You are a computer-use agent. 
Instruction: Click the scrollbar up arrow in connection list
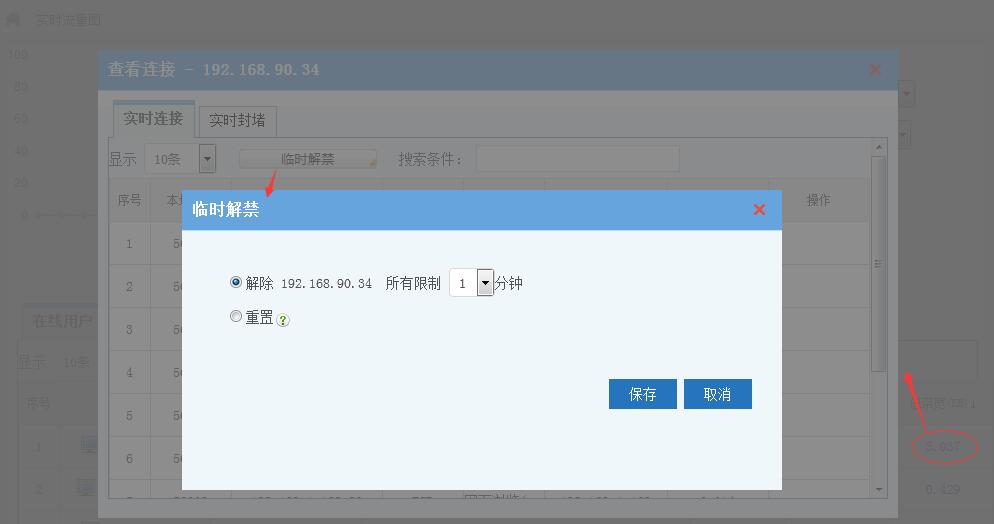tap(879, 148)
